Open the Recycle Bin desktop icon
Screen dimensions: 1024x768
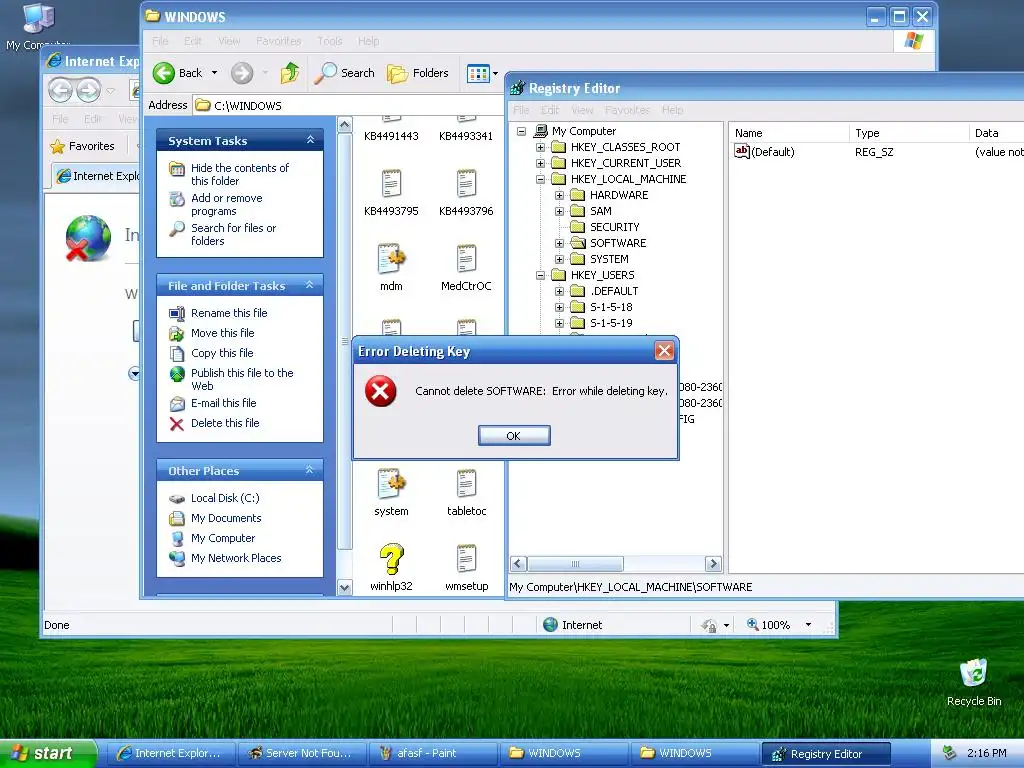click(974, 682)
